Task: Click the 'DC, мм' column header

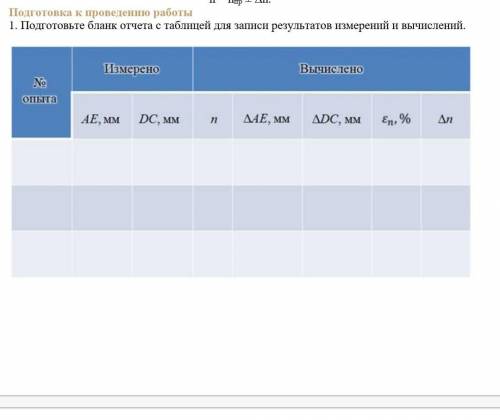Action: pos(162,116)
